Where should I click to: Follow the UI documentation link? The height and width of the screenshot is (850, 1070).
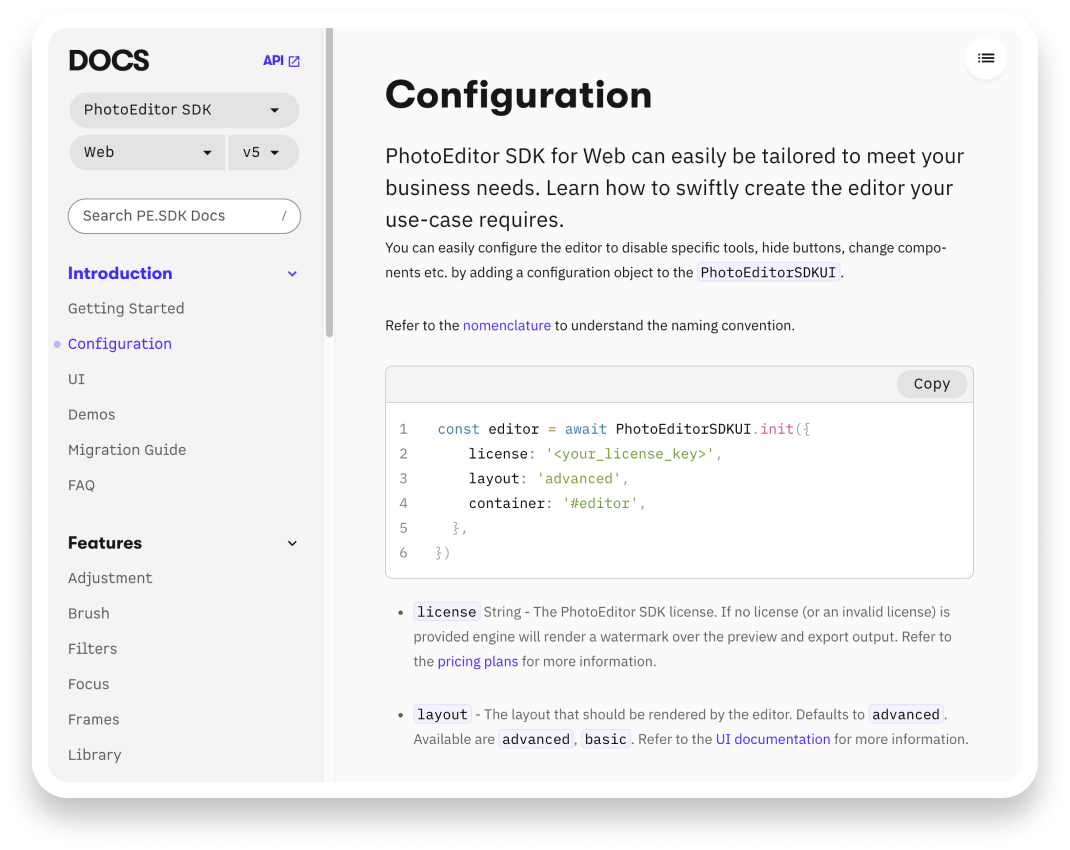point(772,739)
